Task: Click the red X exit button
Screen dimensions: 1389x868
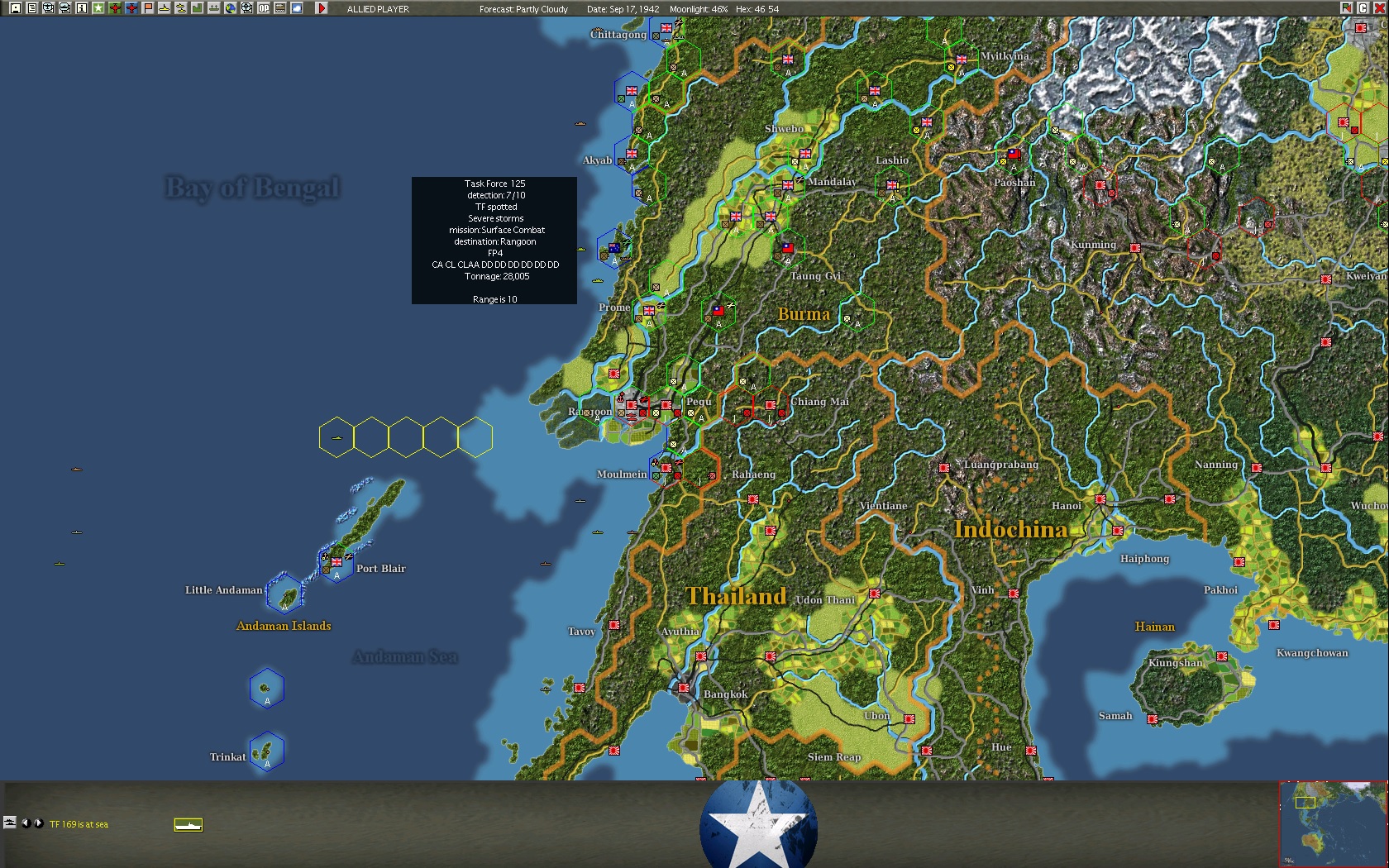Action: pyautogui.click(x=1378, y=8)
